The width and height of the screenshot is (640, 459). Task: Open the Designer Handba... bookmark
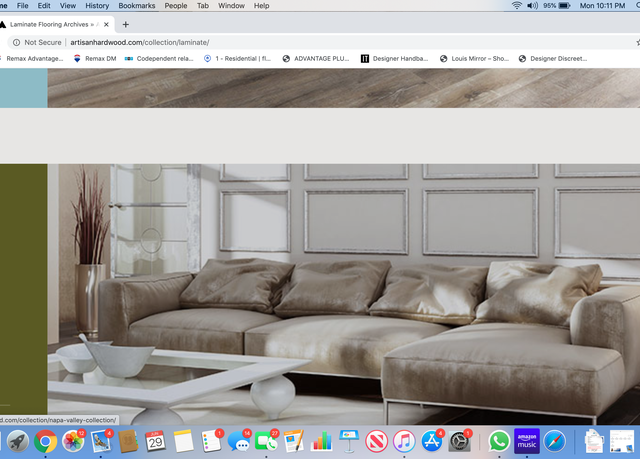[x=394, y=59]
